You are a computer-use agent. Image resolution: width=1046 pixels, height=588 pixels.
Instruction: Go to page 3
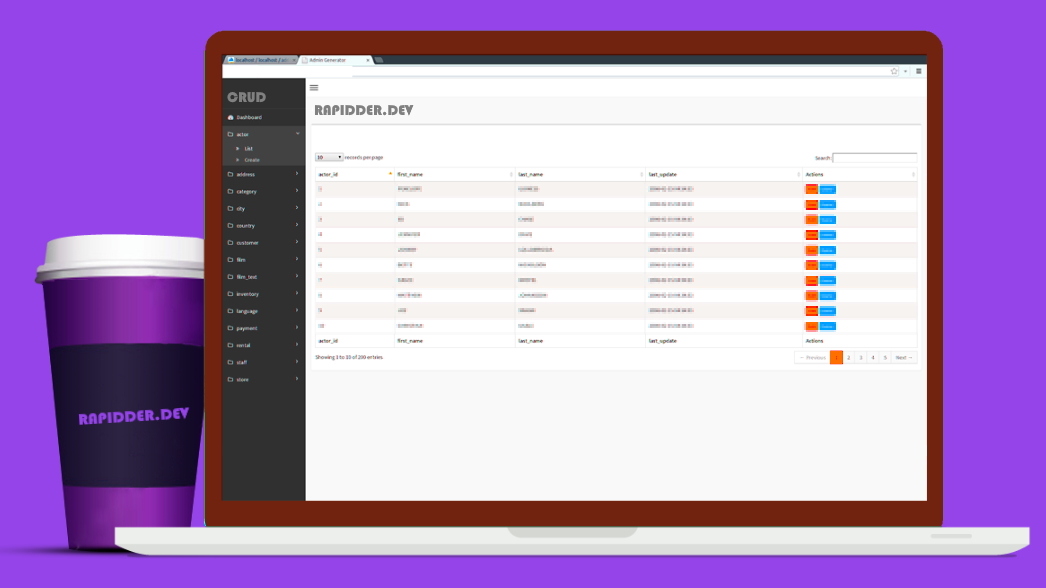[x=861, y=358]
